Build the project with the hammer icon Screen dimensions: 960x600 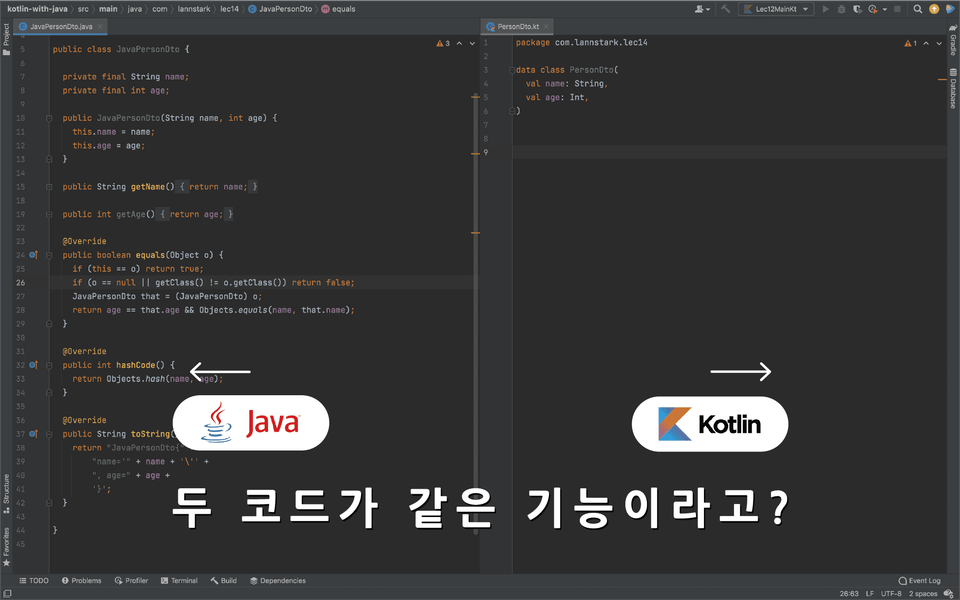click(x=726, y=9)
